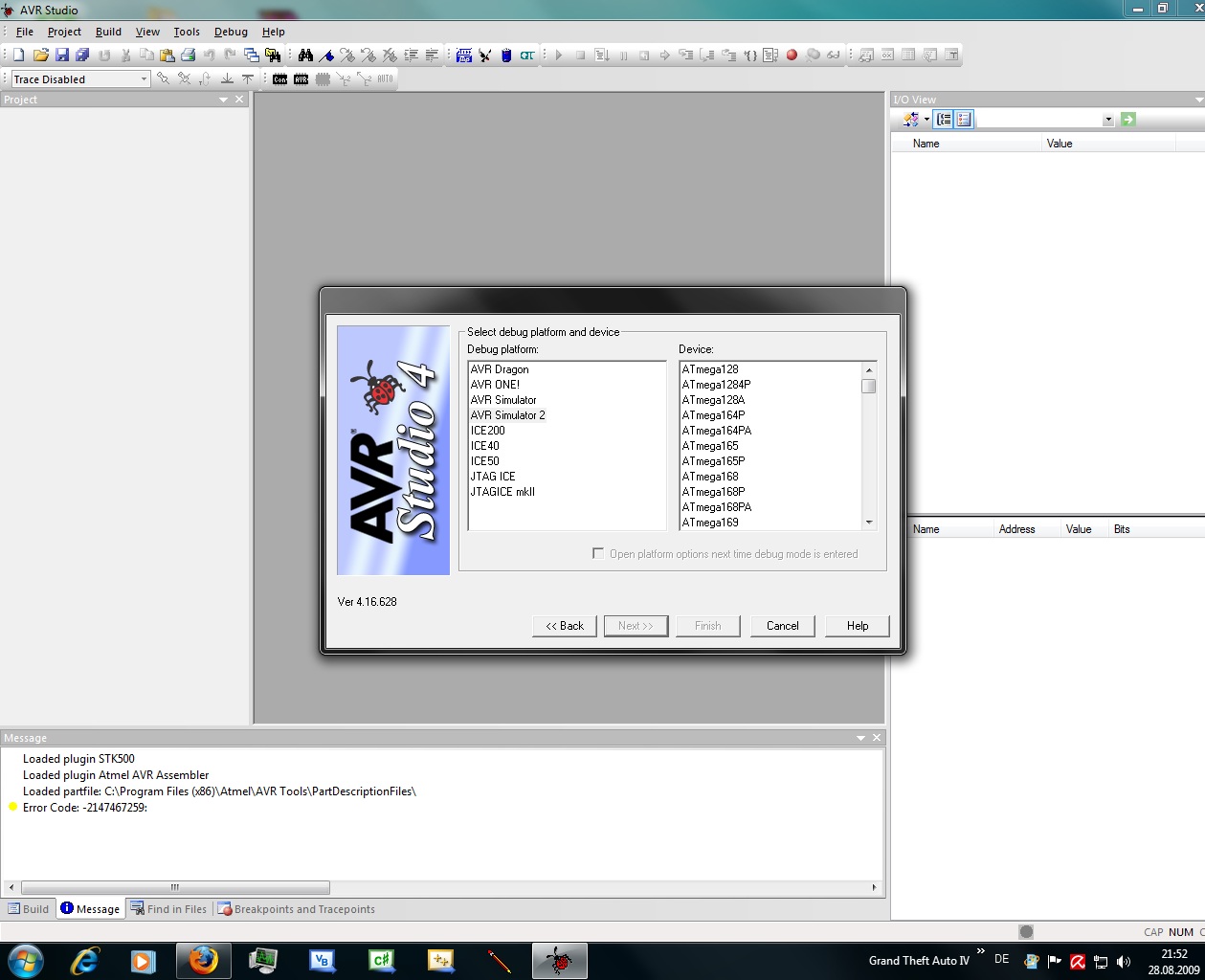Select ATmega168 in Device list
1205x980 pixels.
[710, 477]
